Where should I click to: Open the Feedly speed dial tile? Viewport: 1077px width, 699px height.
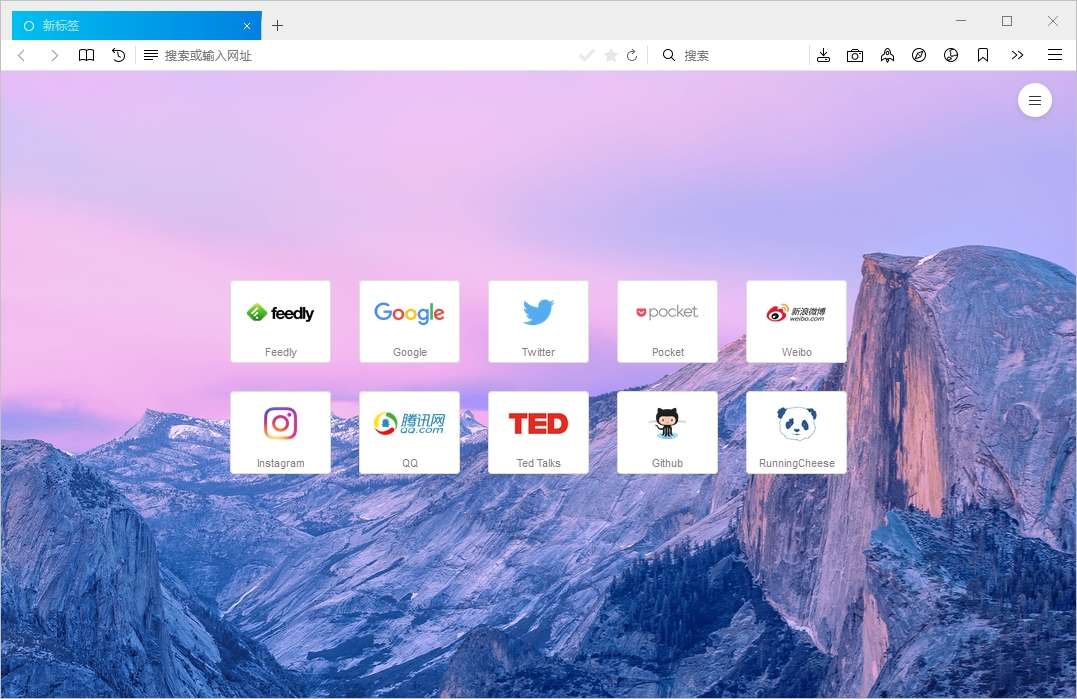pyautogui.click(x=280, y=321)
